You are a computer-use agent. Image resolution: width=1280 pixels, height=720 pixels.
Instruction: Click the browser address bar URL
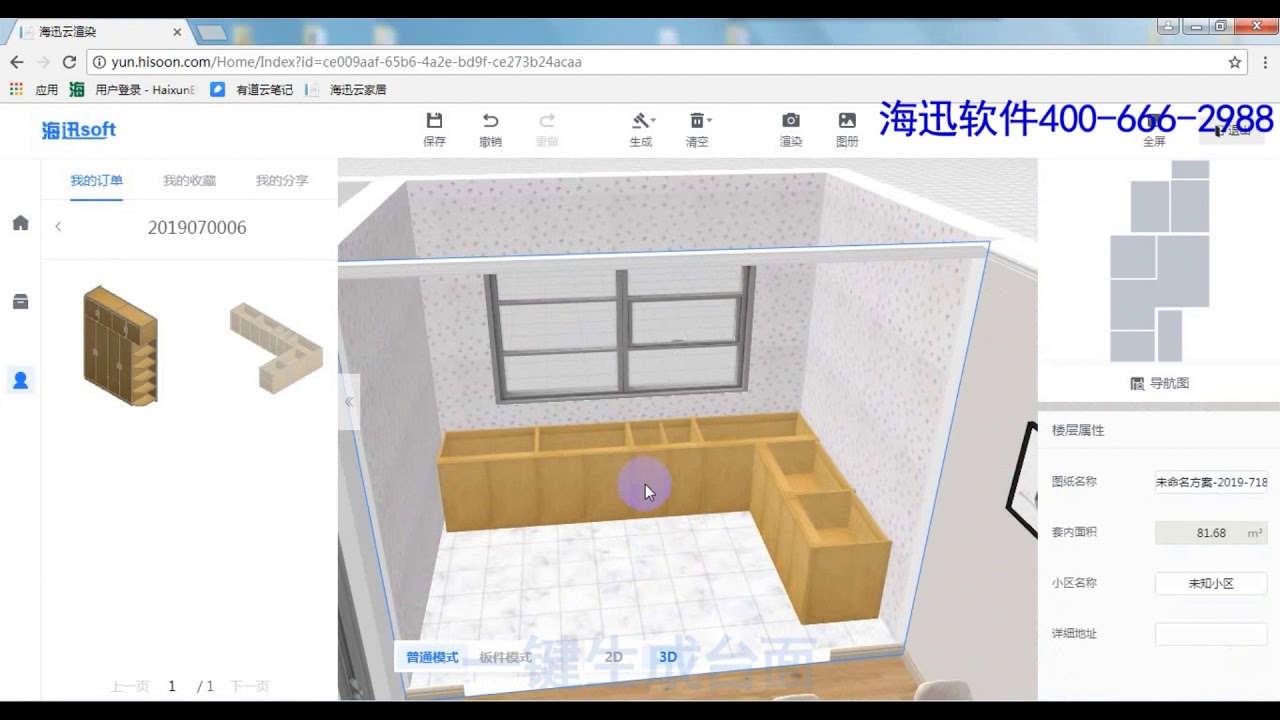coord(346,62)
